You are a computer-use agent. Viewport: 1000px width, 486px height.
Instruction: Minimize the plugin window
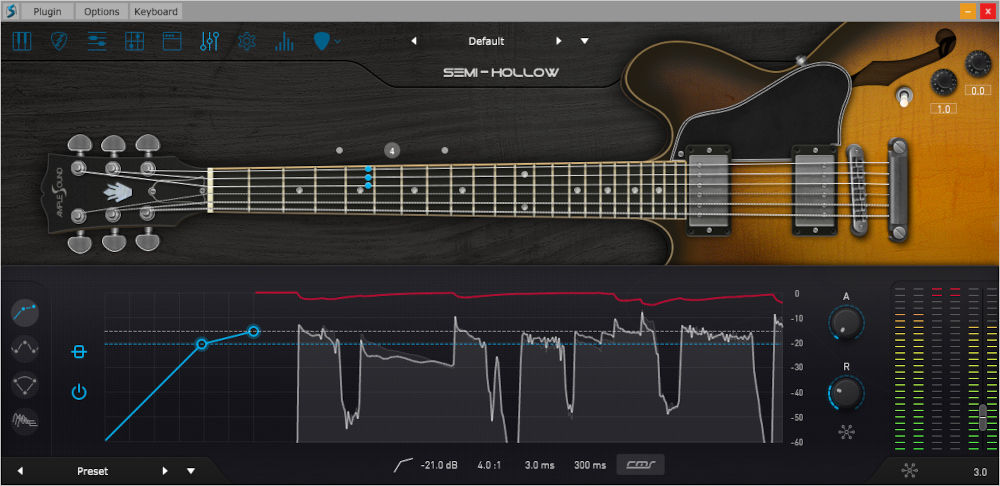coord(968,11)
